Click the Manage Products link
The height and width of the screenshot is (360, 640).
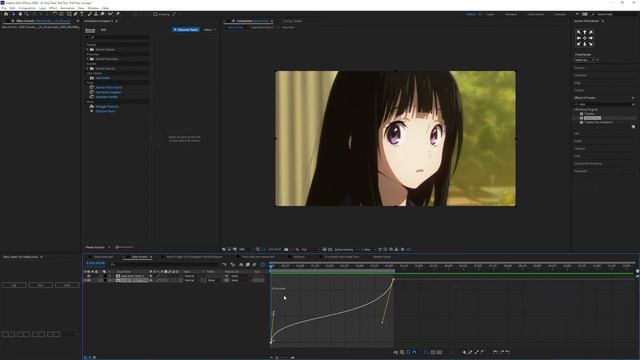[x=107, y=107]
